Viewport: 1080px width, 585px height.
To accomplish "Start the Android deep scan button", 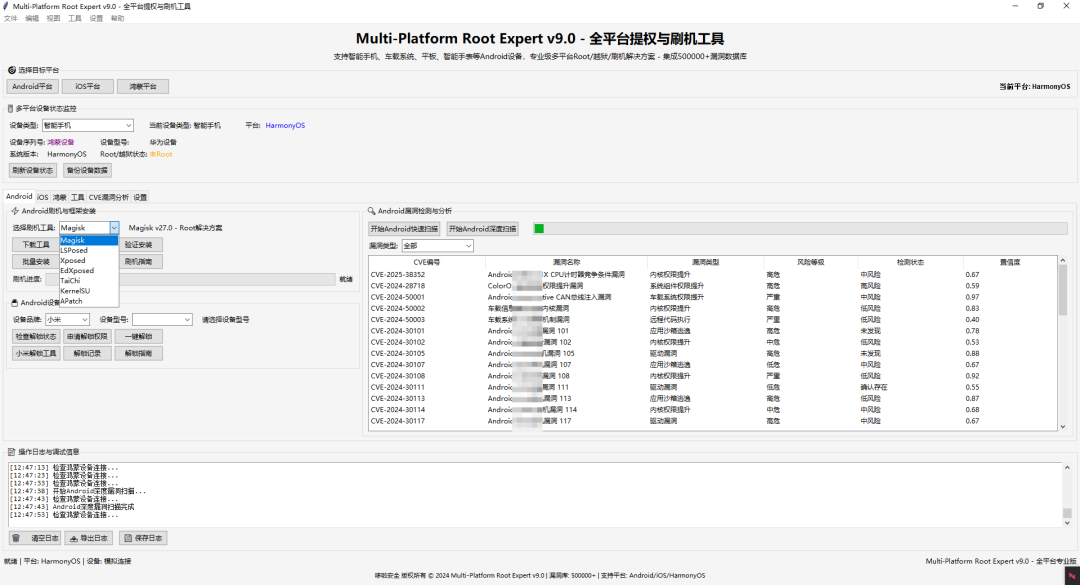I will point(482,229).
